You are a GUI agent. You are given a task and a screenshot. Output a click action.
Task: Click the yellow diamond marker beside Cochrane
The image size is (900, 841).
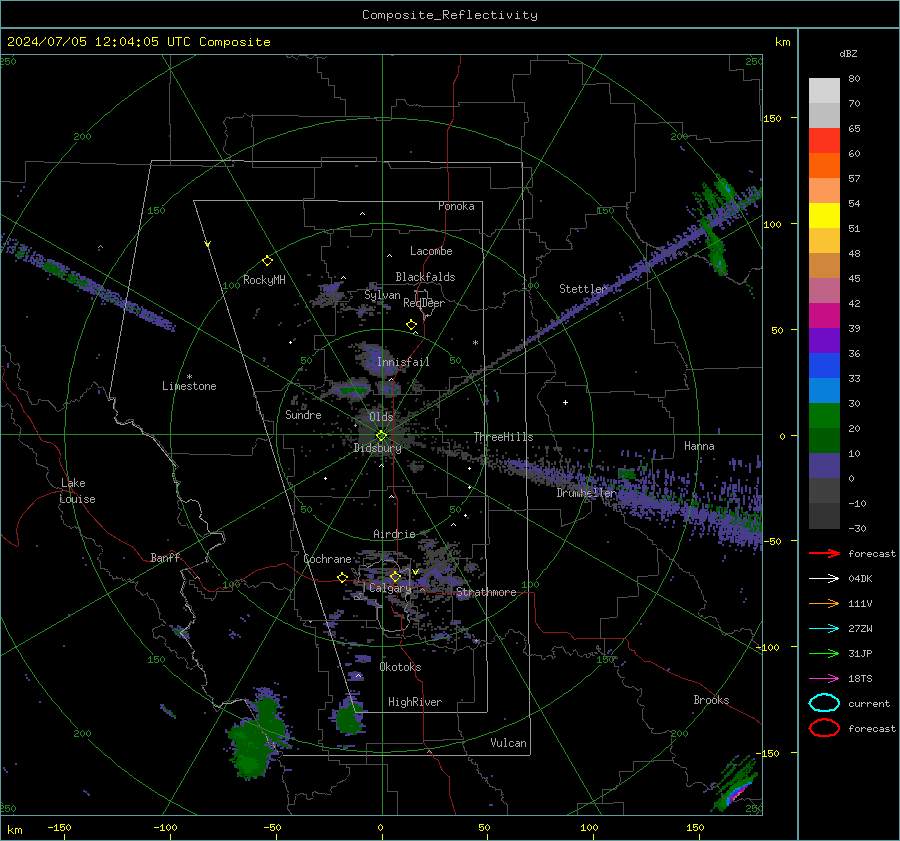click(x=343, y=577)
